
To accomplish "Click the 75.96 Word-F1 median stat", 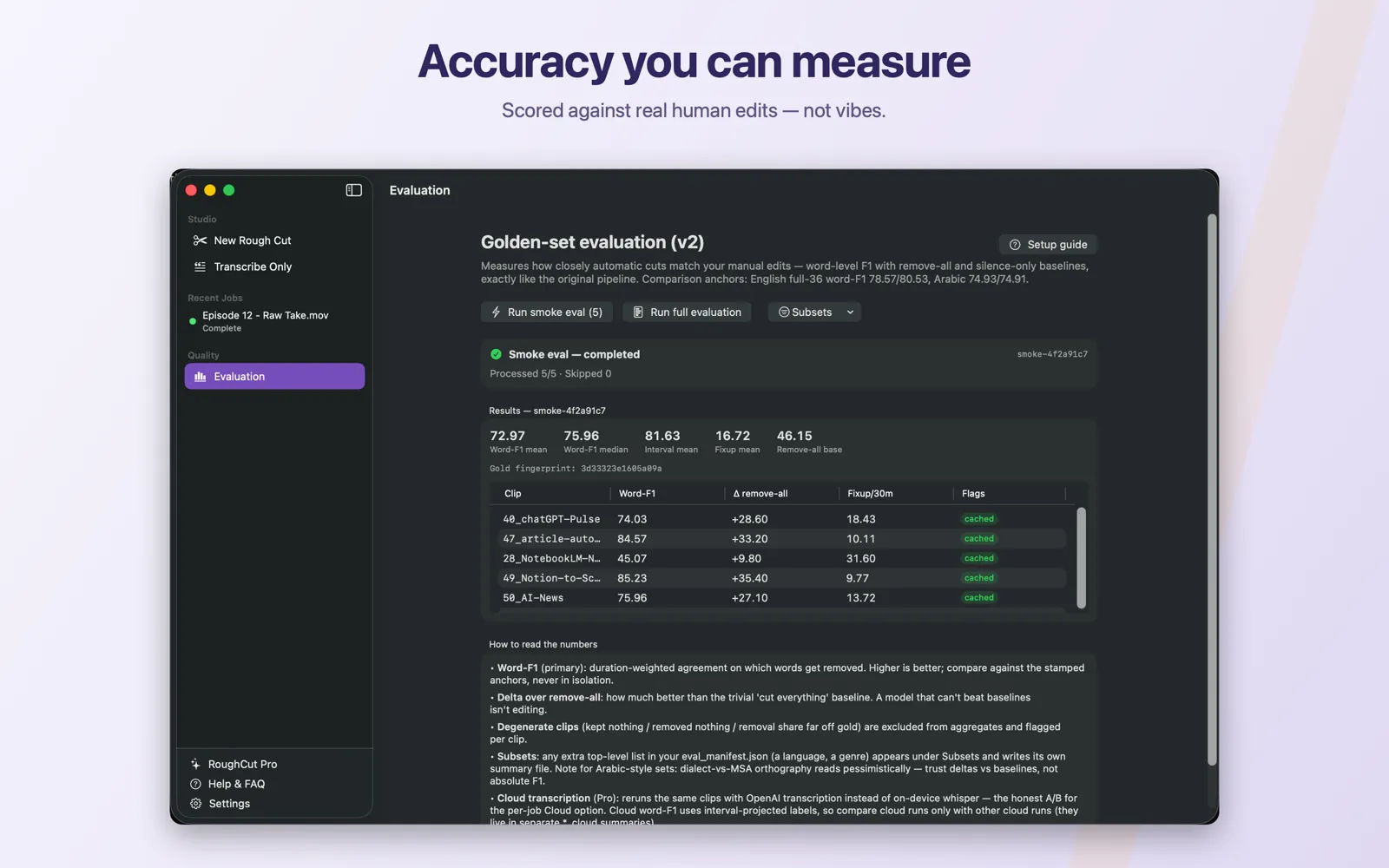I will point(596,441).
